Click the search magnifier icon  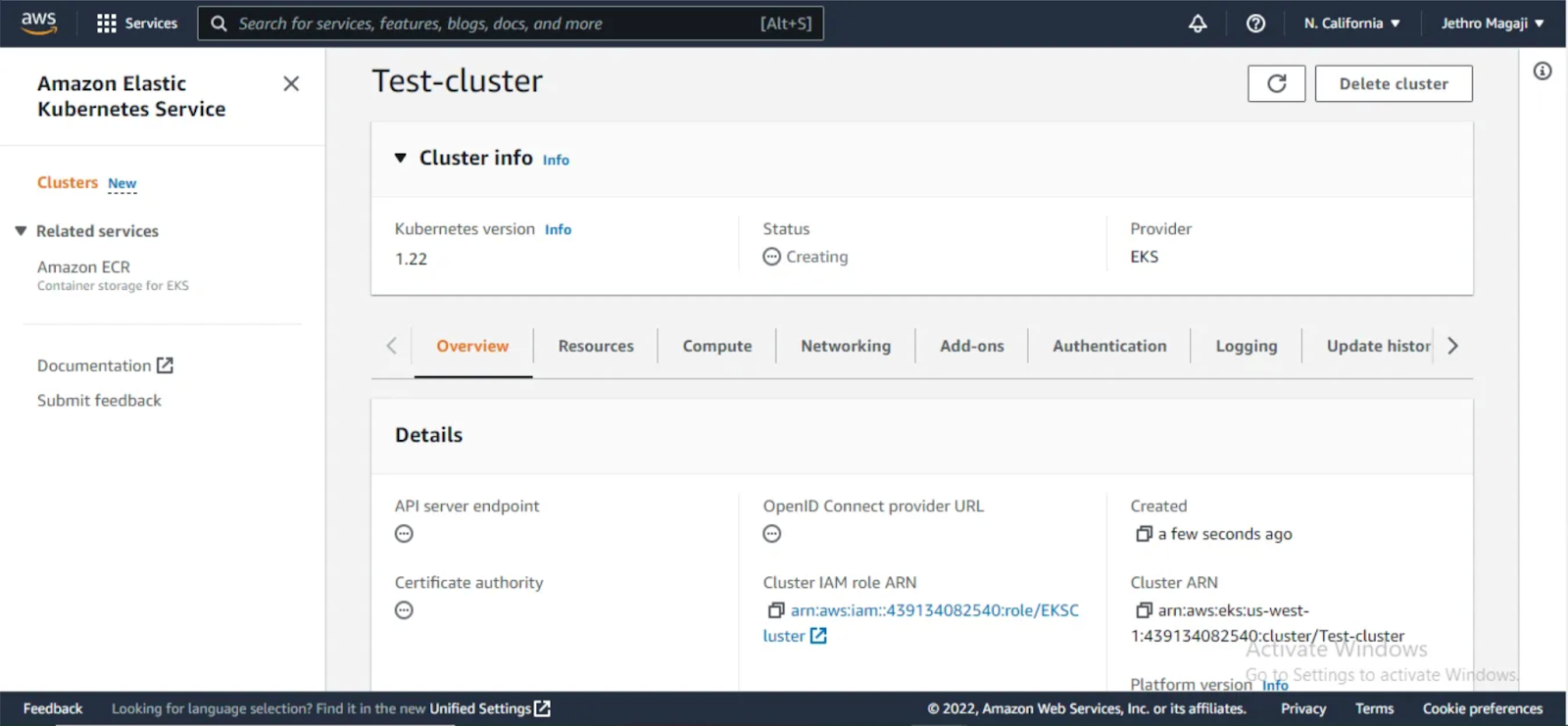point(219,24)
